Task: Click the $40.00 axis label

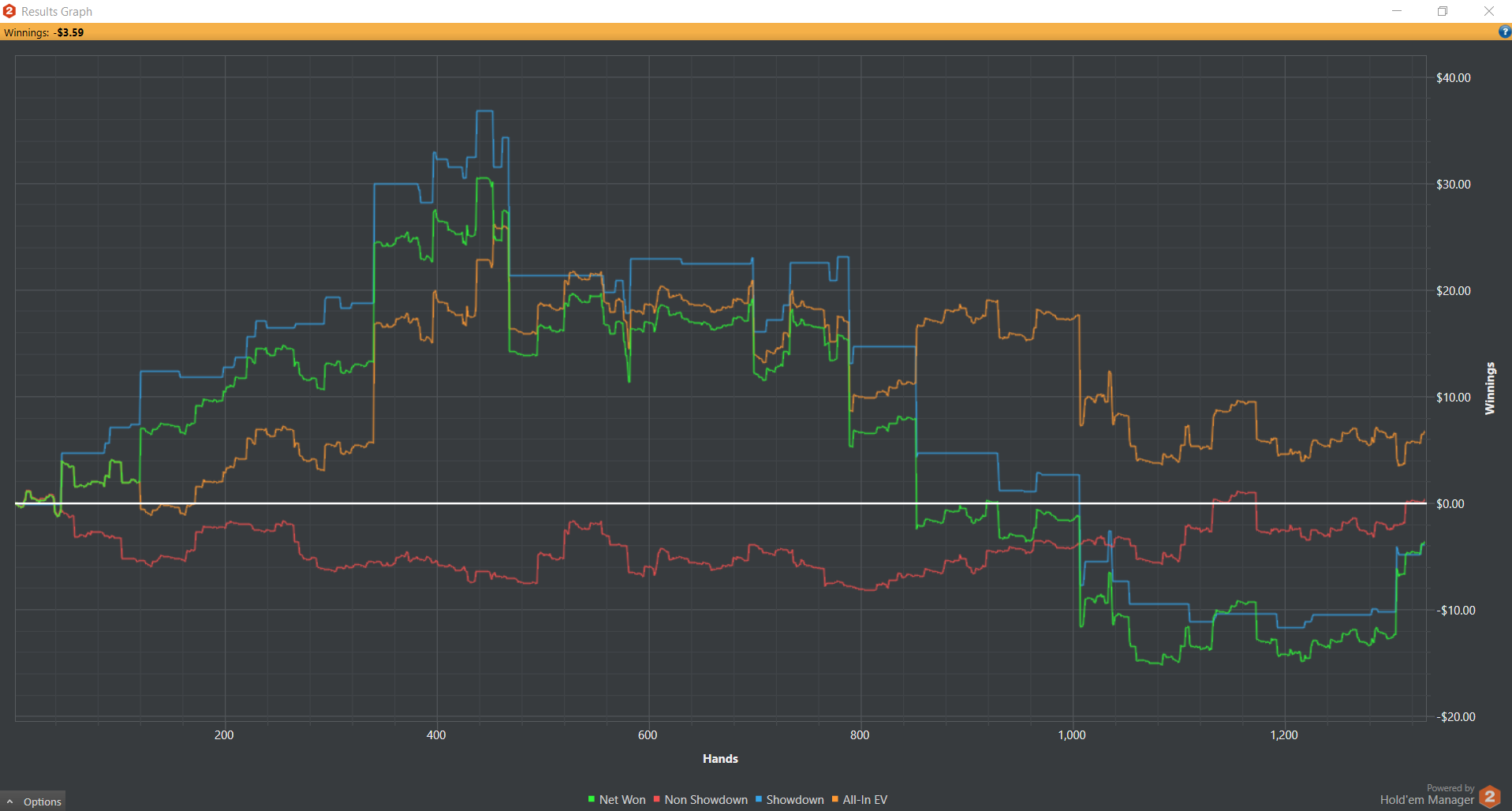Action: [1454, 78]
